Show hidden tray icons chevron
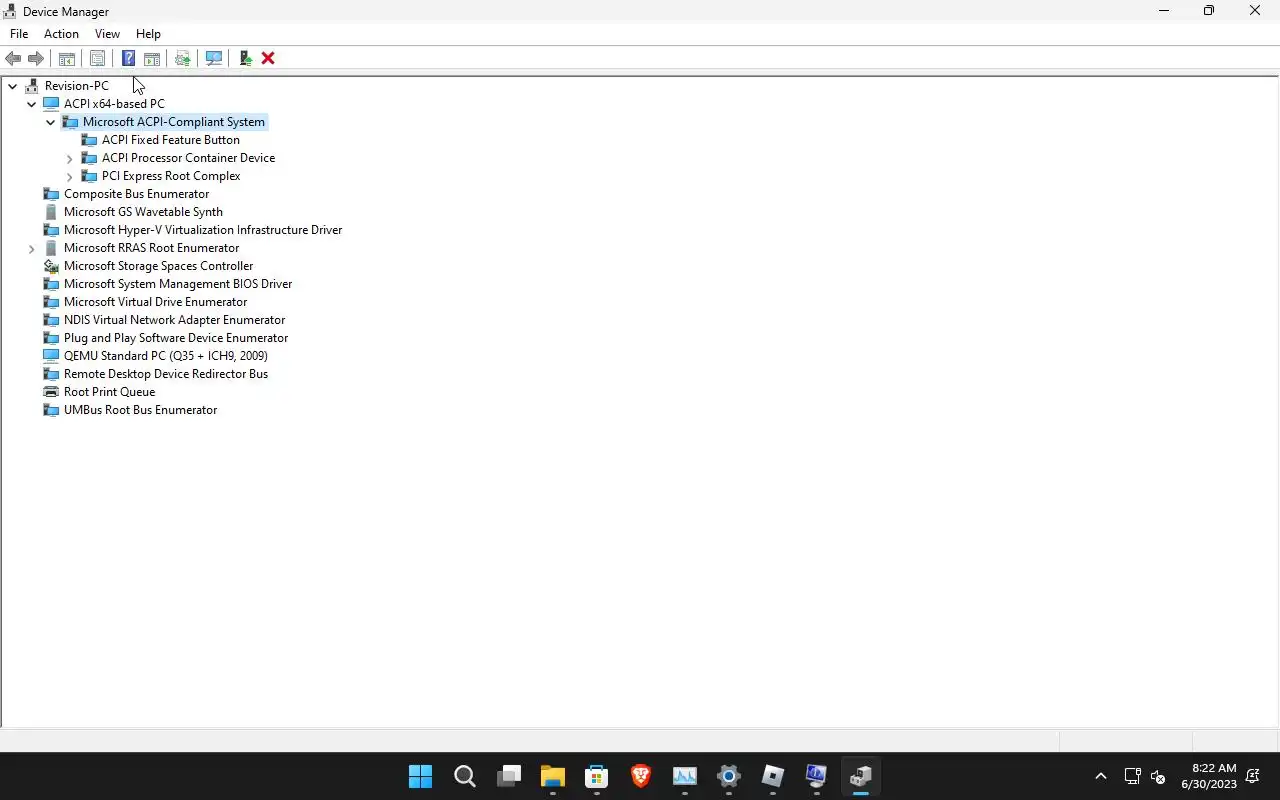The height and width of the screenshot is (800, 1280). 1101,776
